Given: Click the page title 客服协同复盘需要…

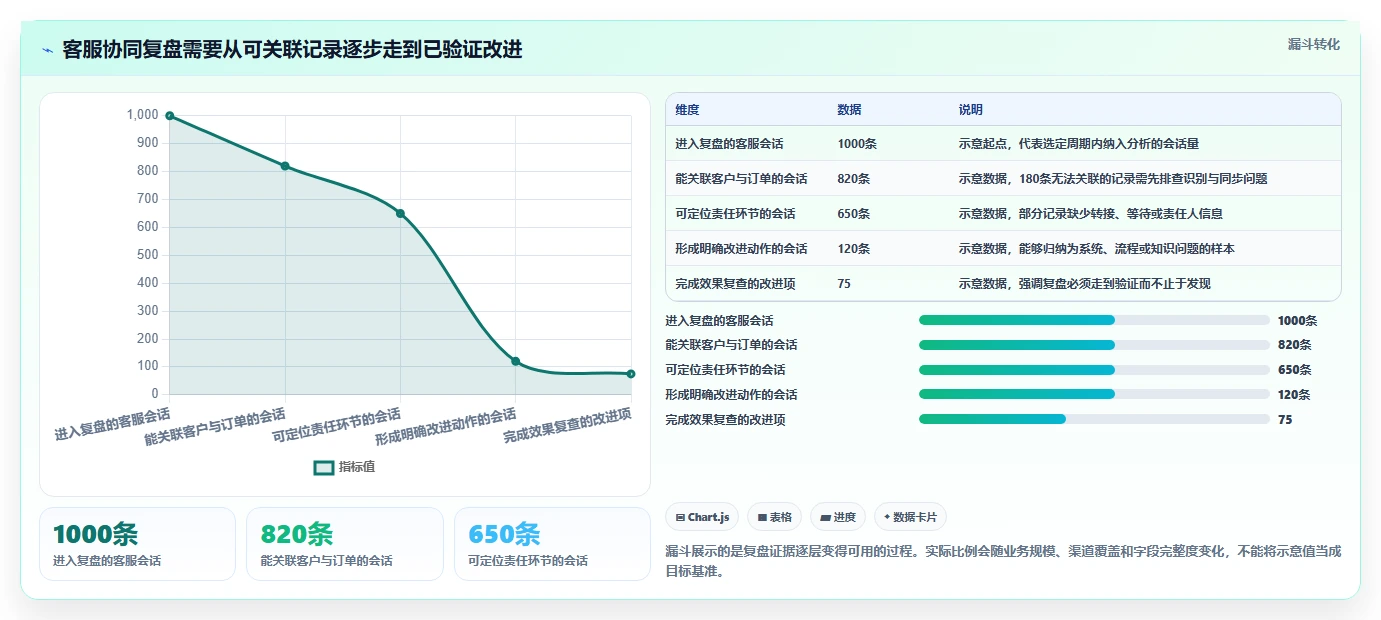Looking at the screenshot, I should 292,50.
